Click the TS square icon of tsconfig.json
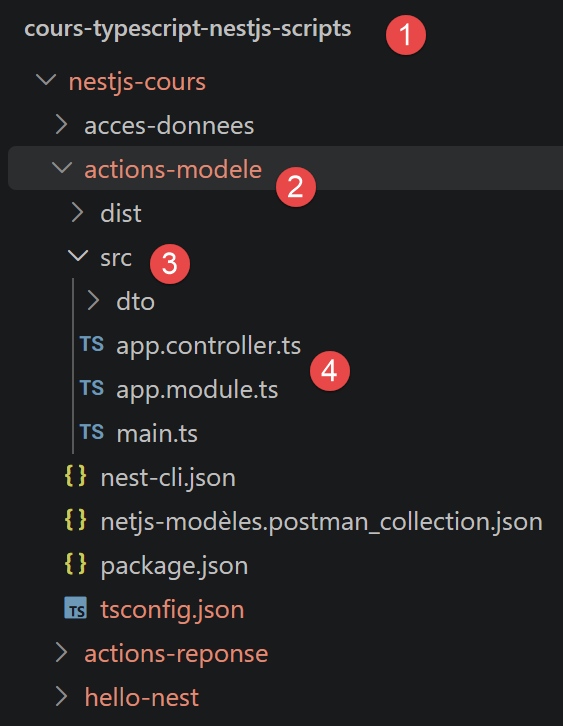 pos(75,608)
